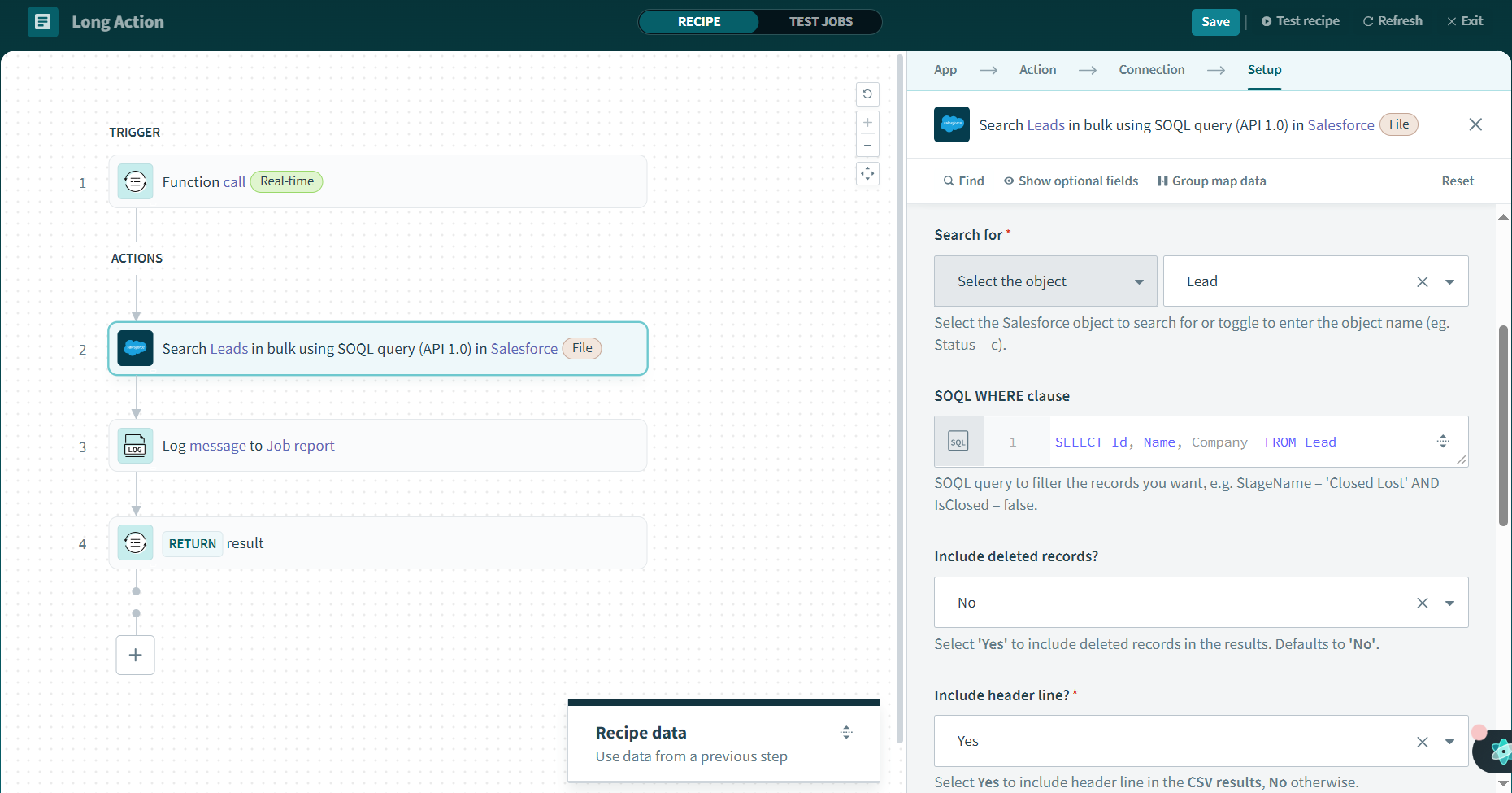Click the canvas vertical scrollbar
The height and width of the screenshot is (793, 1512).
pos(900,399)
